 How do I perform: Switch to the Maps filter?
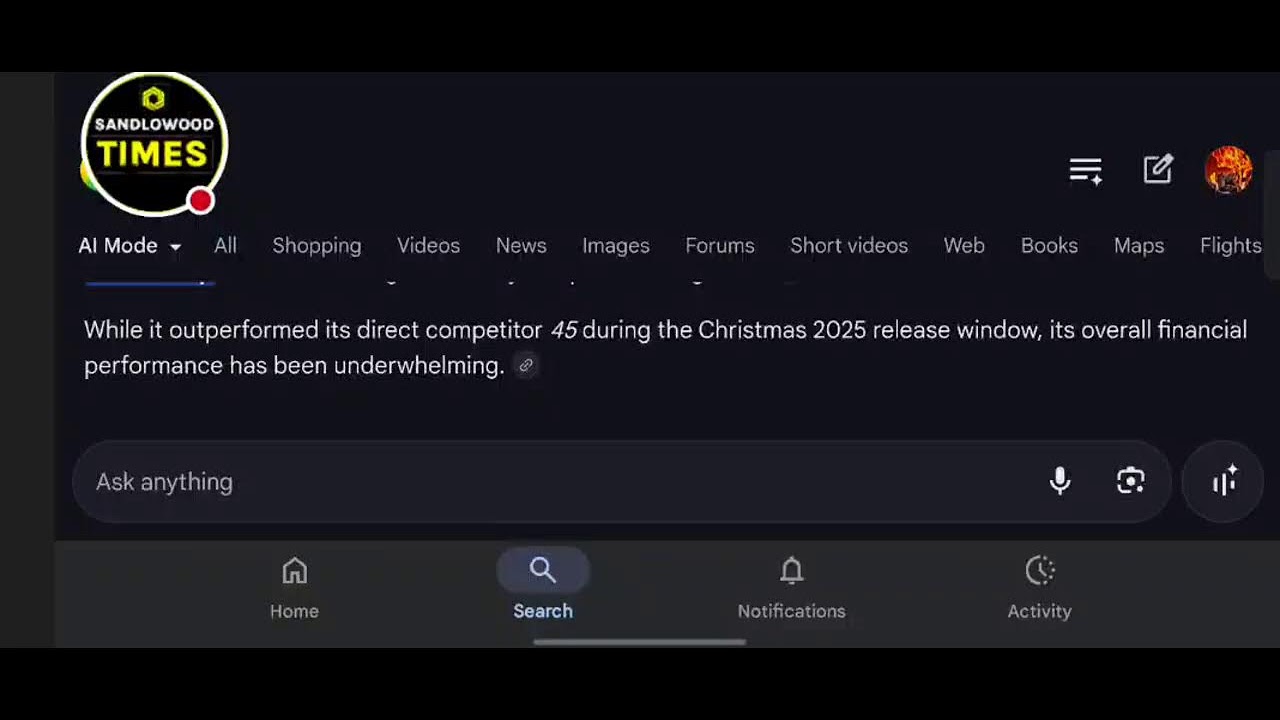point(1139,246)
